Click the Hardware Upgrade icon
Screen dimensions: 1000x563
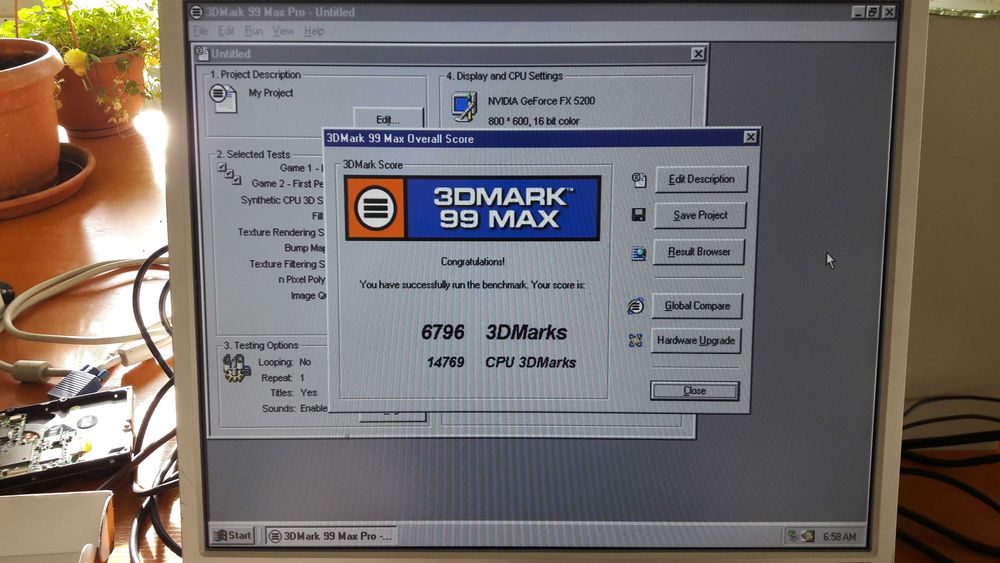coord(635,340)
